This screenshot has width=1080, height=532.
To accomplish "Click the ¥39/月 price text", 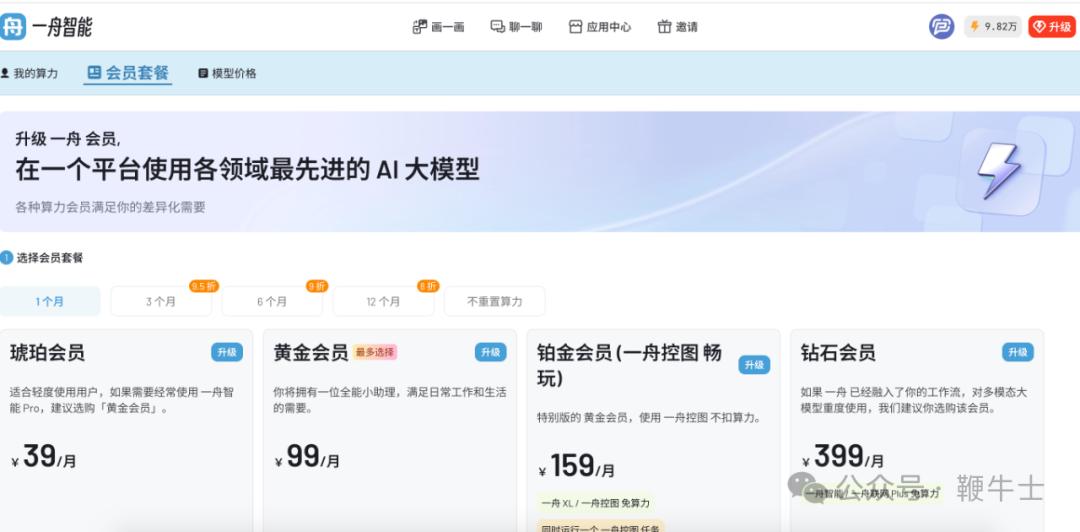I will pyautogui.click(x=43, y=458).
